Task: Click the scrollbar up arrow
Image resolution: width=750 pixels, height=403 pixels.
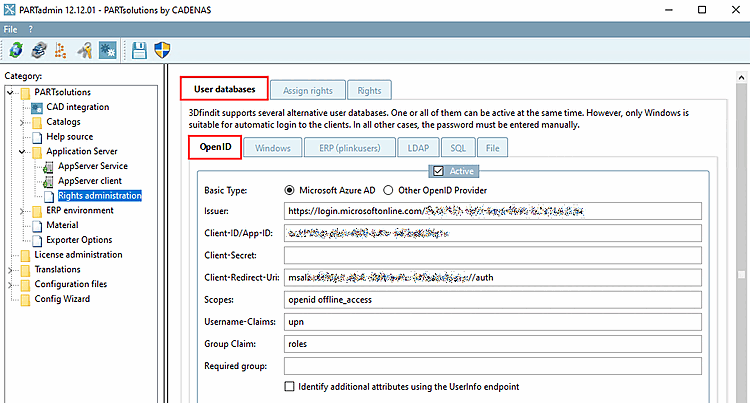Action: [x=741, y=77]
